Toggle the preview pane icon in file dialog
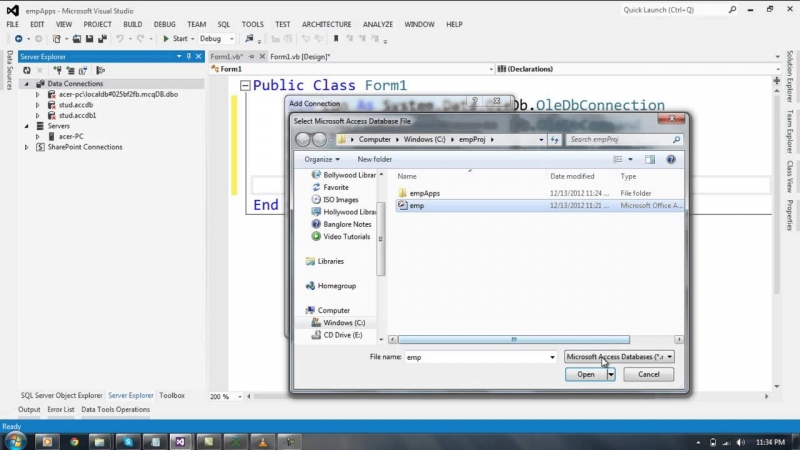This screenshot has width=800, height=450. [x=649, y=159]
